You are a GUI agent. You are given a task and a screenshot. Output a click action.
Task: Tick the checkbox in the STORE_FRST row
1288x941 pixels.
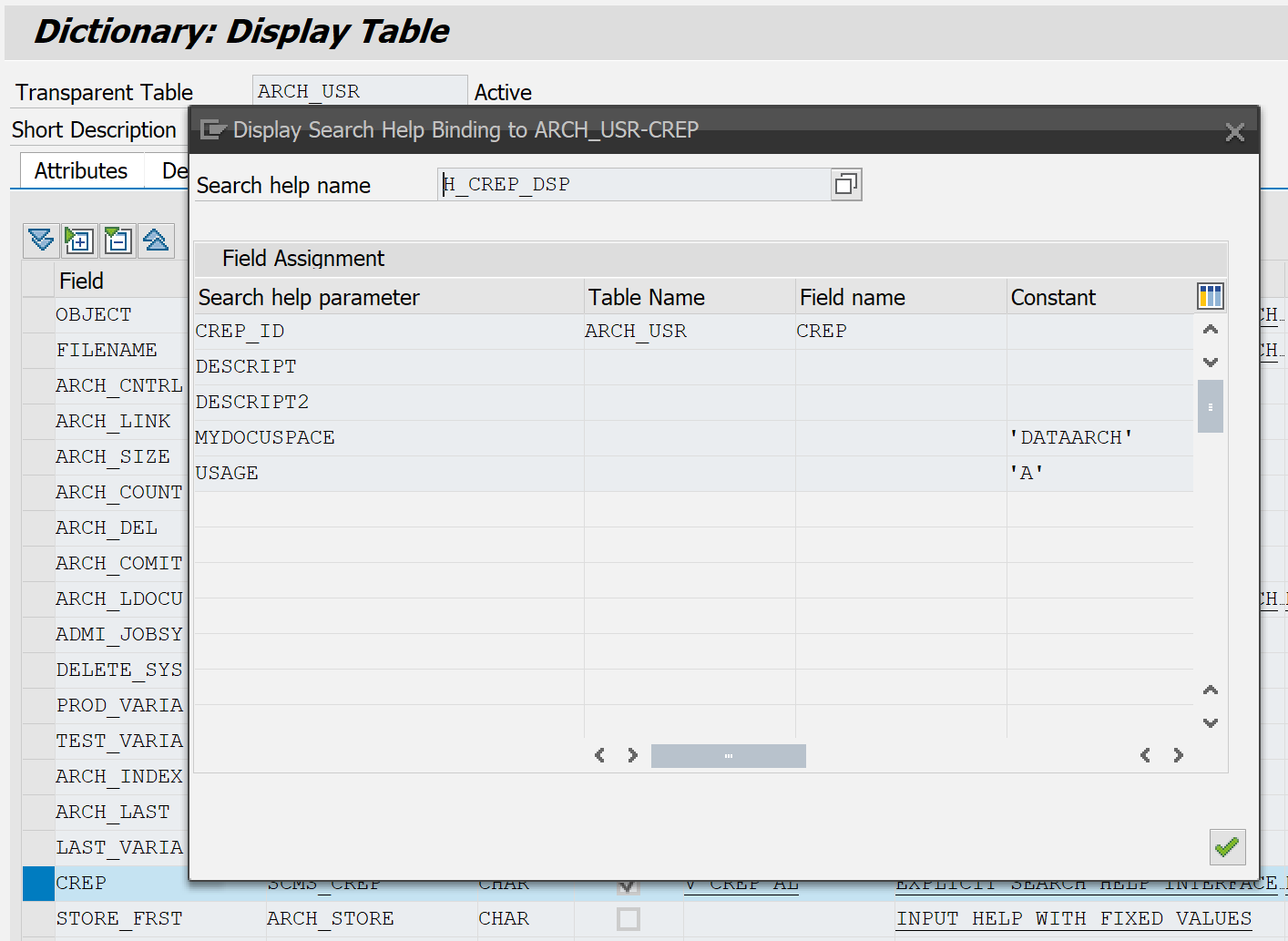(628, 918)
